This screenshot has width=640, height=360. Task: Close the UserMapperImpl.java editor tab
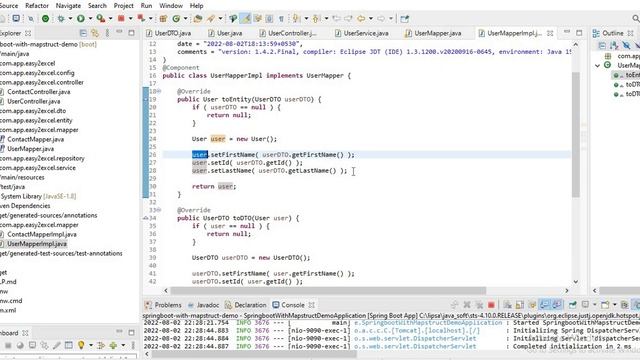pyautogui.click(x=550, y=33)
